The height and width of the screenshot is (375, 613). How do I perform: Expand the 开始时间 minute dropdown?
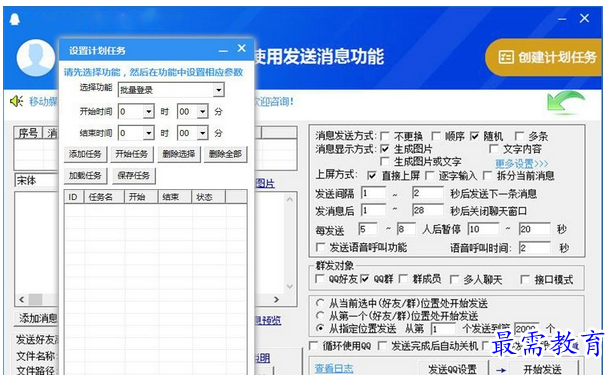pyautogui.click(x=203, y=112)
